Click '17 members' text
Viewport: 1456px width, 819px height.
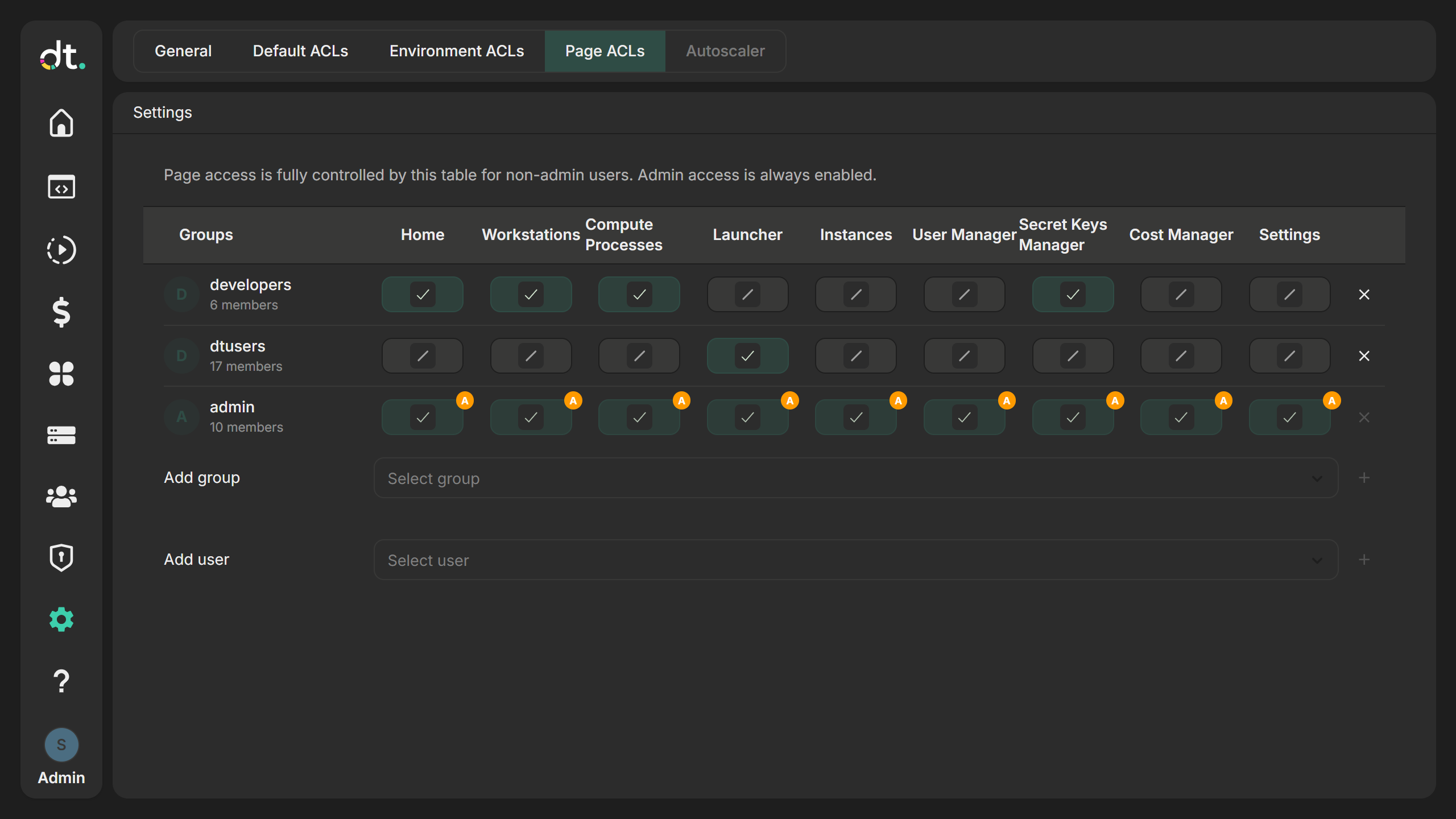click(246, 366)
